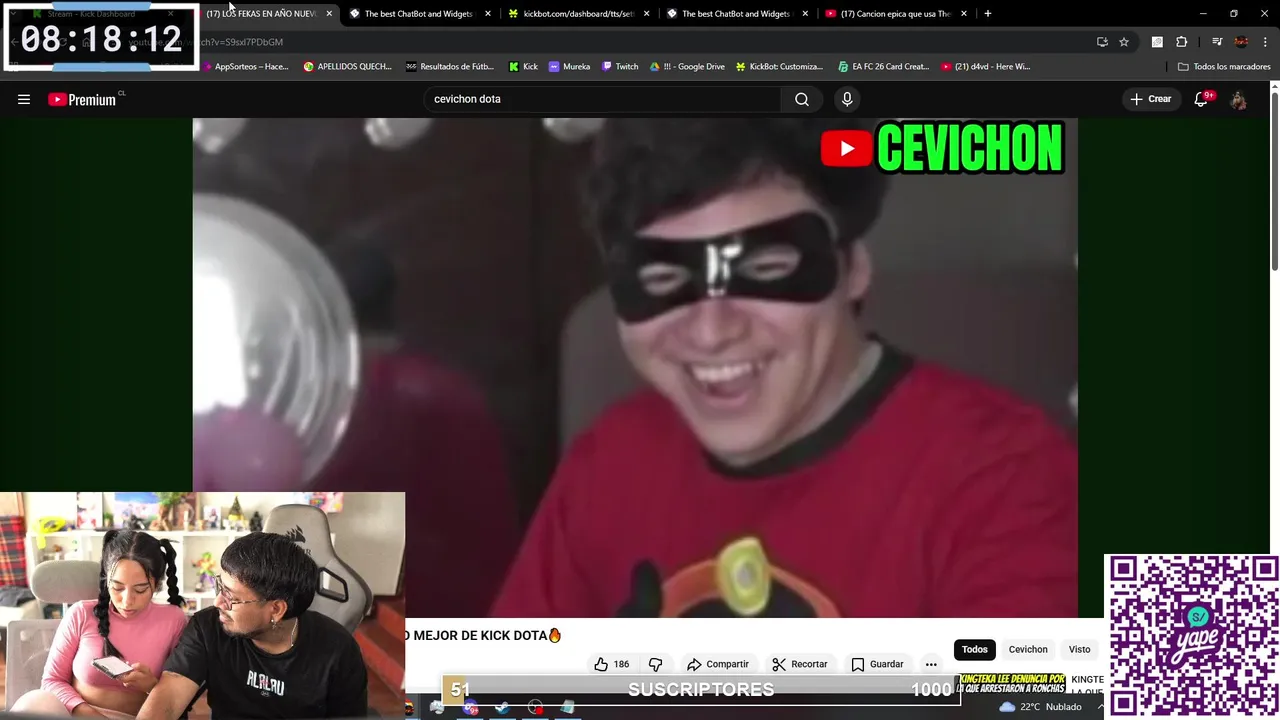The width and height of the screenshot is (1280, 720).
Task: Open Steam icon in the taskbar
Action: click(x=502, y=707)
